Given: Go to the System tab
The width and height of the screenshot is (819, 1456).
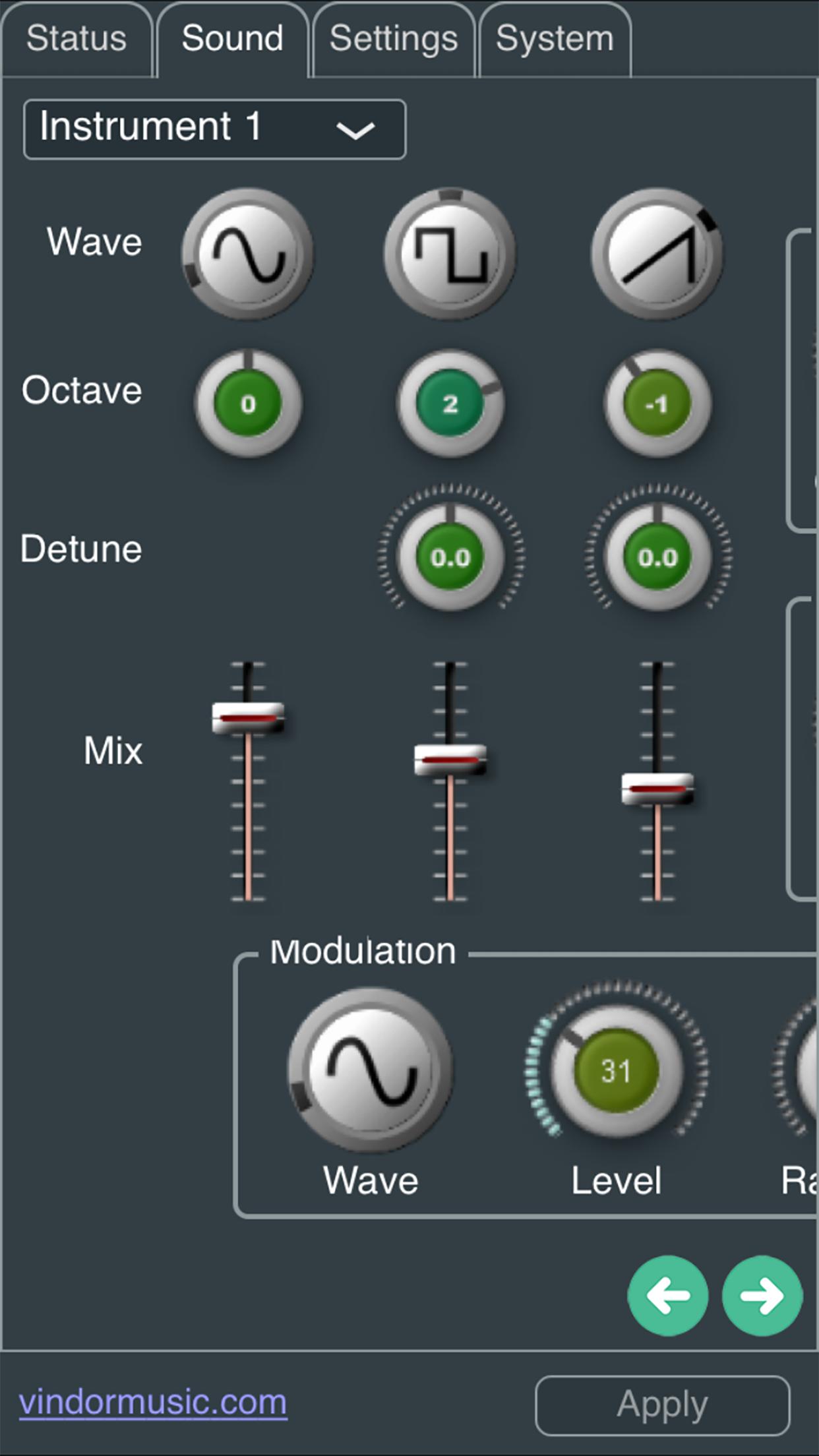Looking at the screenshot, I should pos(555,40).
